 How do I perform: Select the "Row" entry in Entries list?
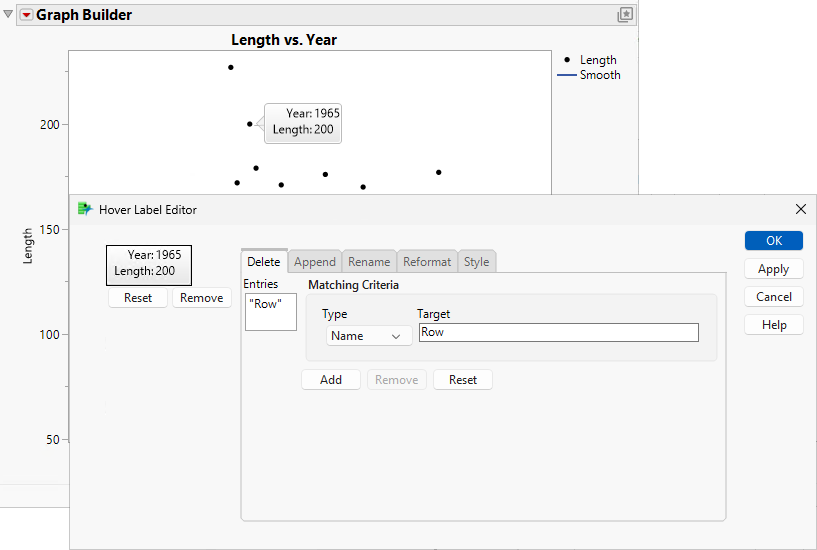tap(265, 304)
